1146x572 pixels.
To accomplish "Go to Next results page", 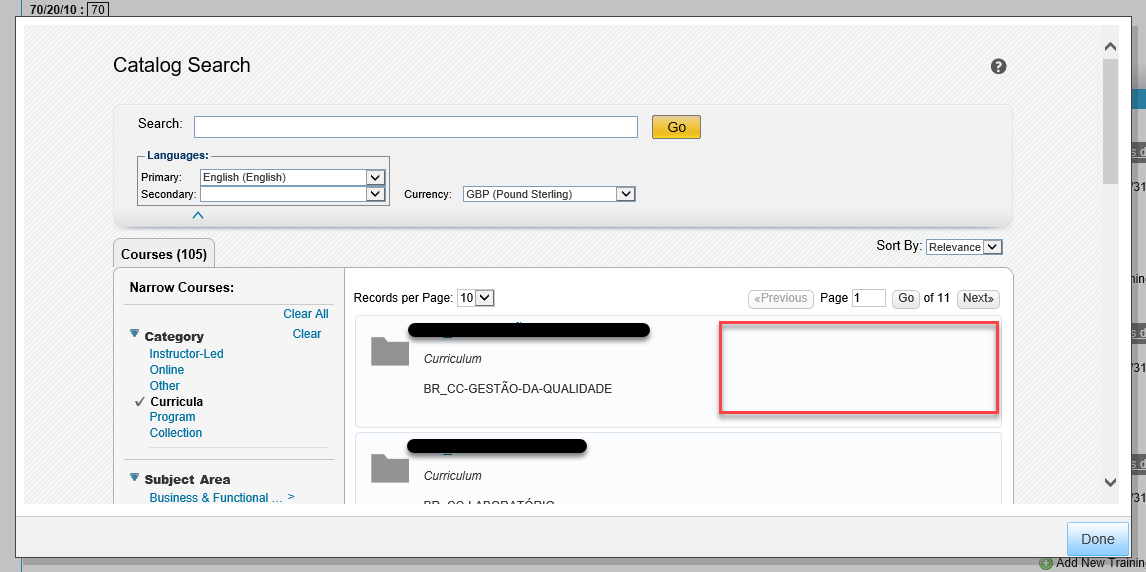I will point(978,298).
